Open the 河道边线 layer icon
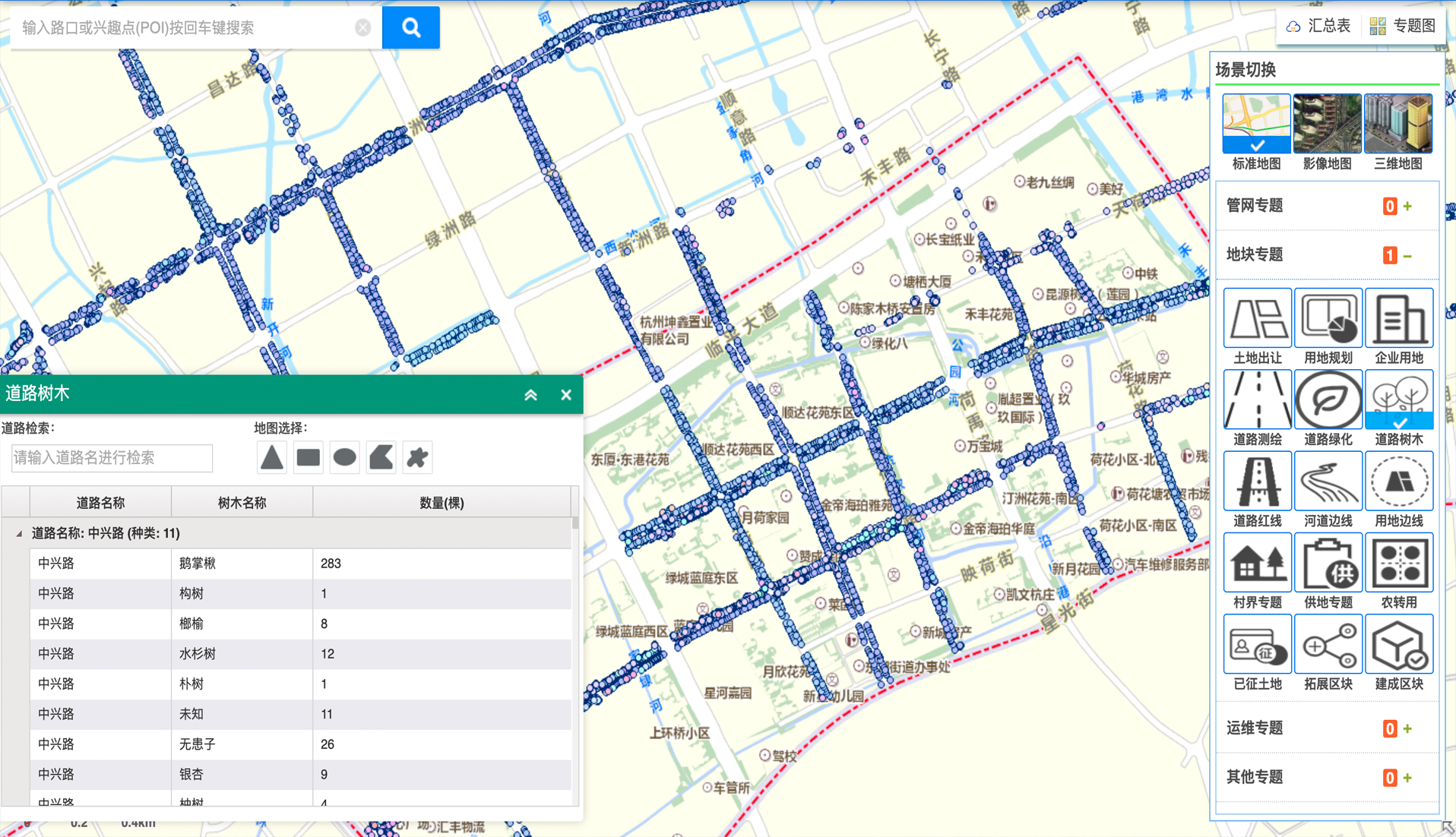 pos(1328,482)
